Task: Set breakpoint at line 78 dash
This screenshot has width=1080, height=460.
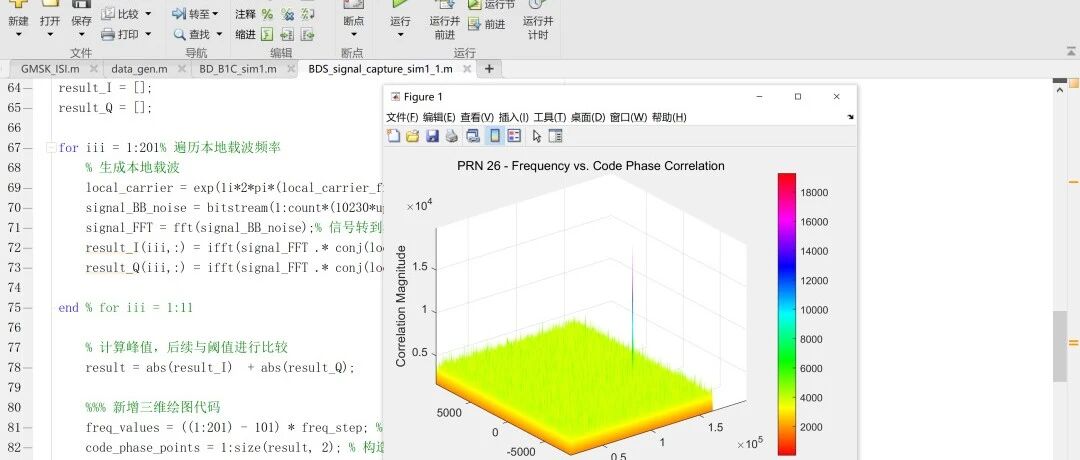Action: pos(27,368)
